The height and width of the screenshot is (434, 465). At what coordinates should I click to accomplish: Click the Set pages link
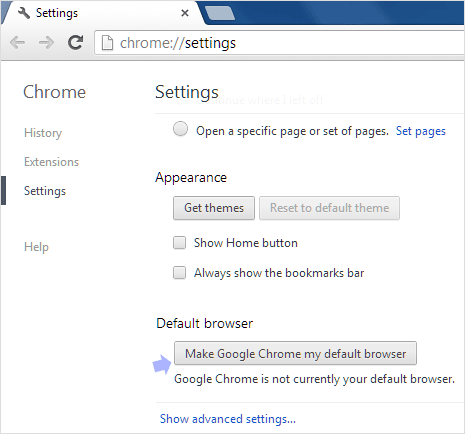(421, 131)
